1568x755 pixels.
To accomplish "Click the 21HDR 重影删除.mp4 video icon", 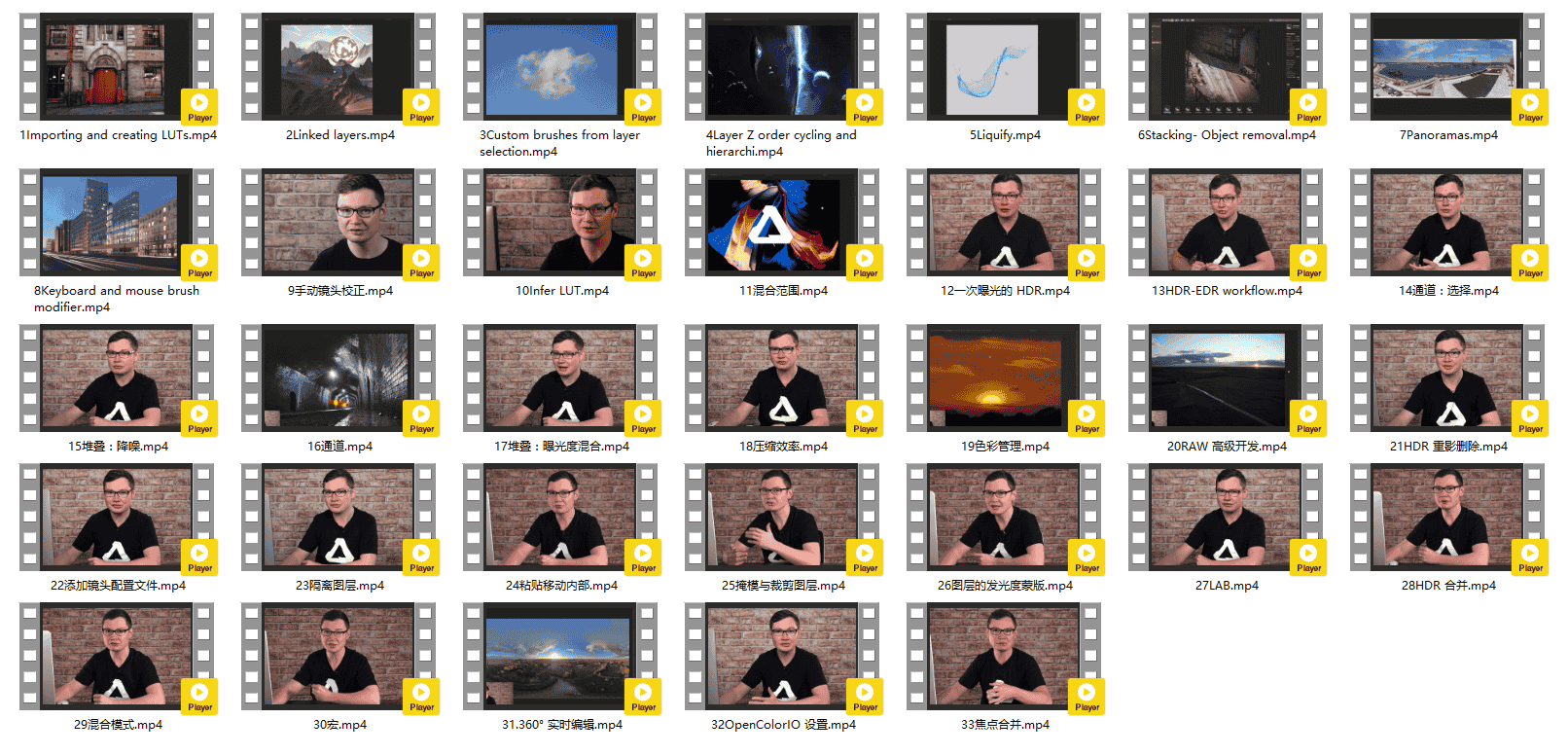I will [1447, 378].
